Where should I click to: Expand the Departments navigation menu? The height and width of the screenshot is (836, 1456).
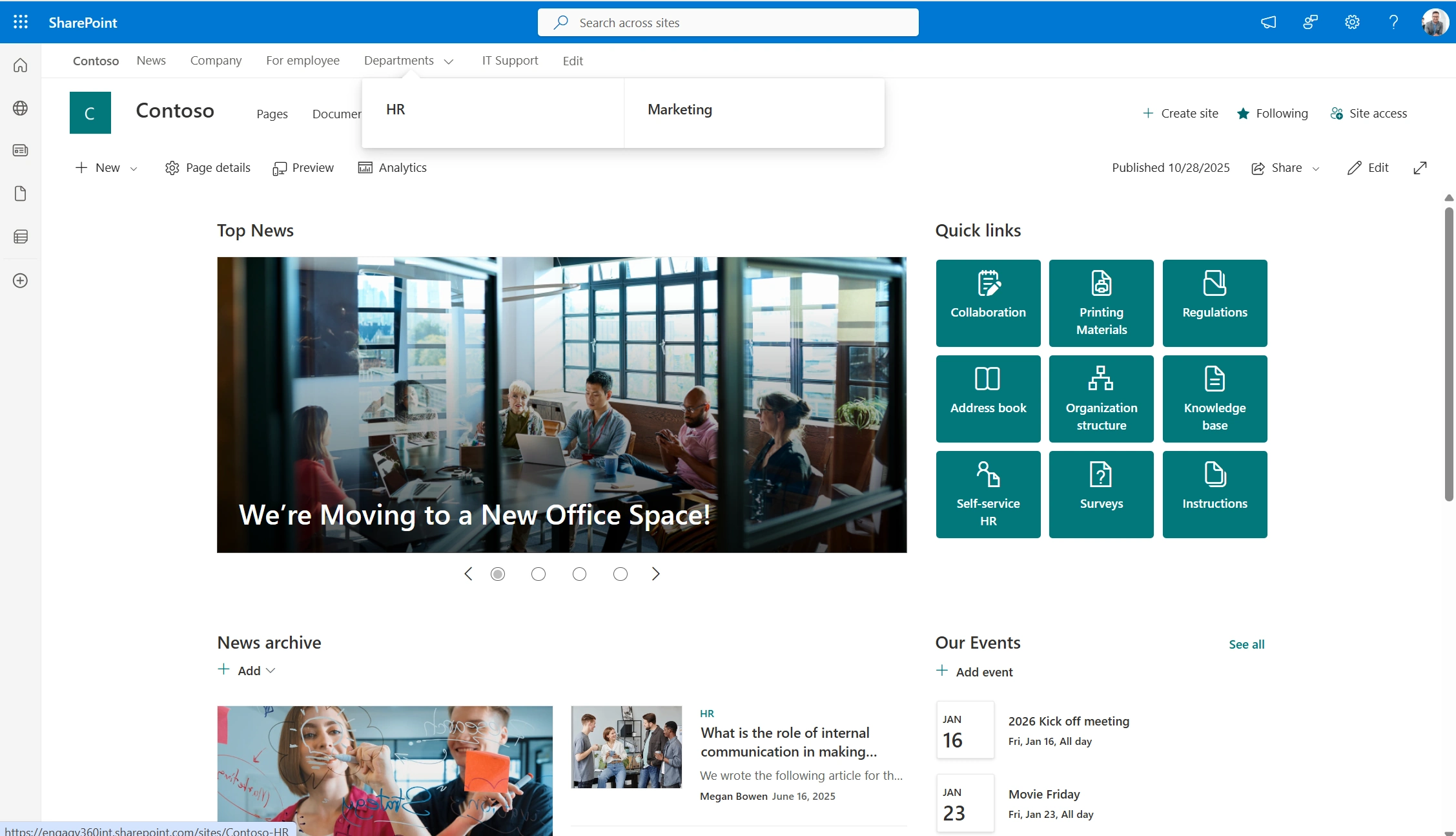(408, 60)
